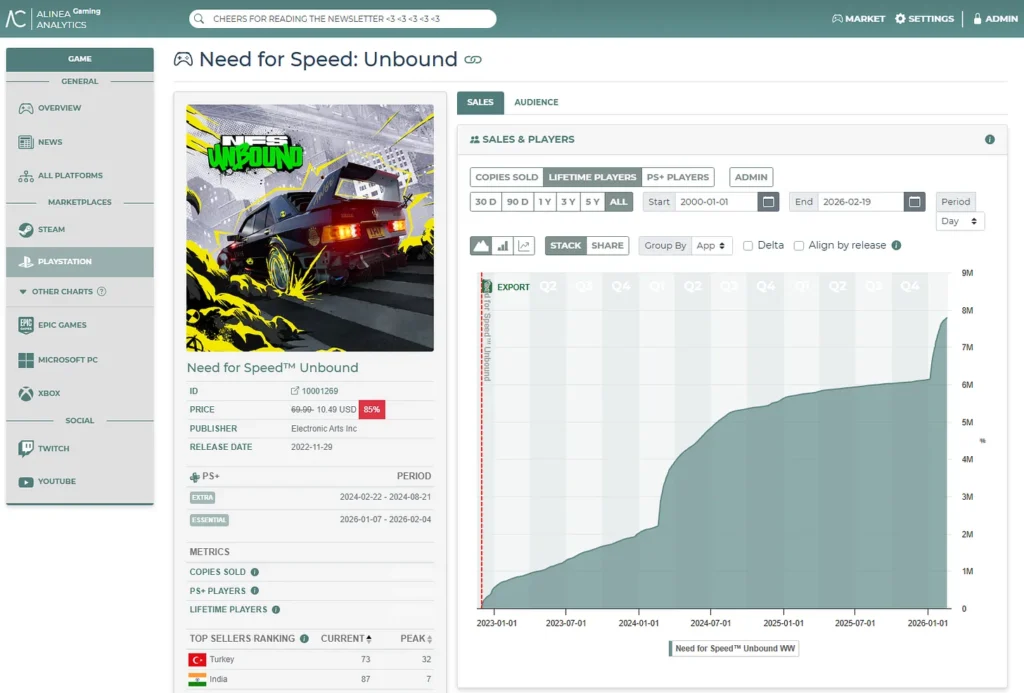Image resolution: width=1024 pixels, height=693 pixels.
Task: Check the Align by release box
Action: tap(799, 246)
